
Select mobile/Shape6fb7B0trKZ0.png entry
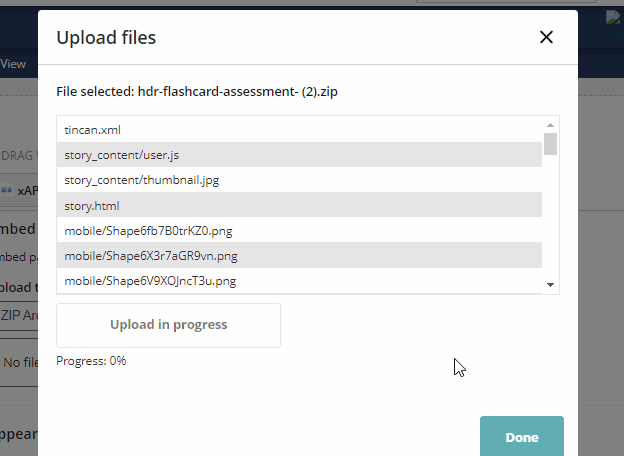[299, 230]
